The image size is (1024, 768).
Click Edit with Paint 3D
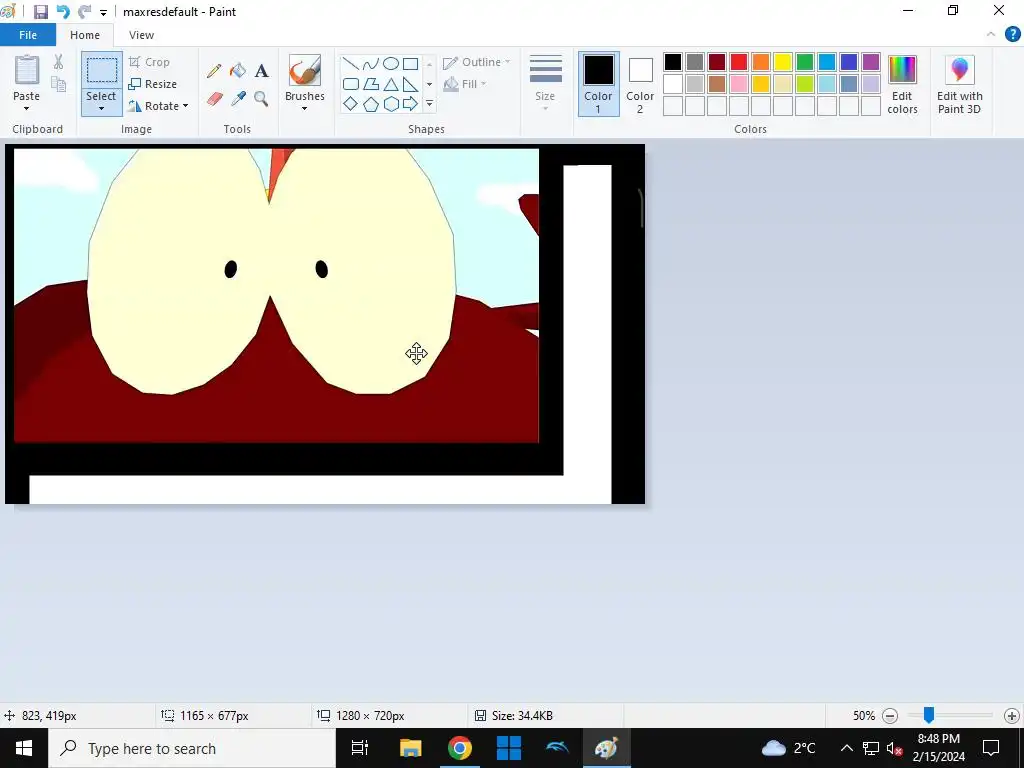click(x=959, y=84)
